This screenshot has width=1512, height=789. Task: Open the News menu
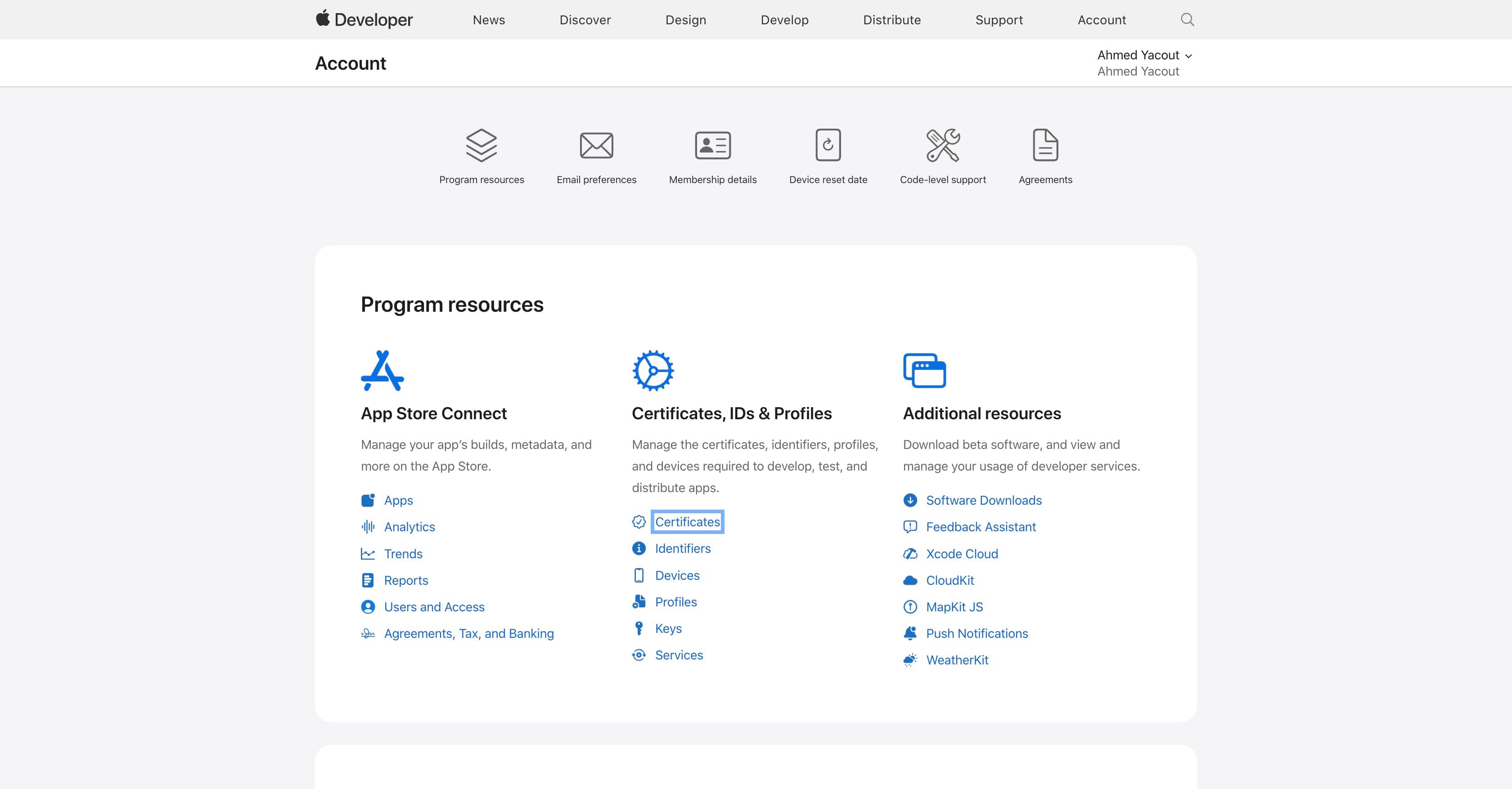point(489,20)
